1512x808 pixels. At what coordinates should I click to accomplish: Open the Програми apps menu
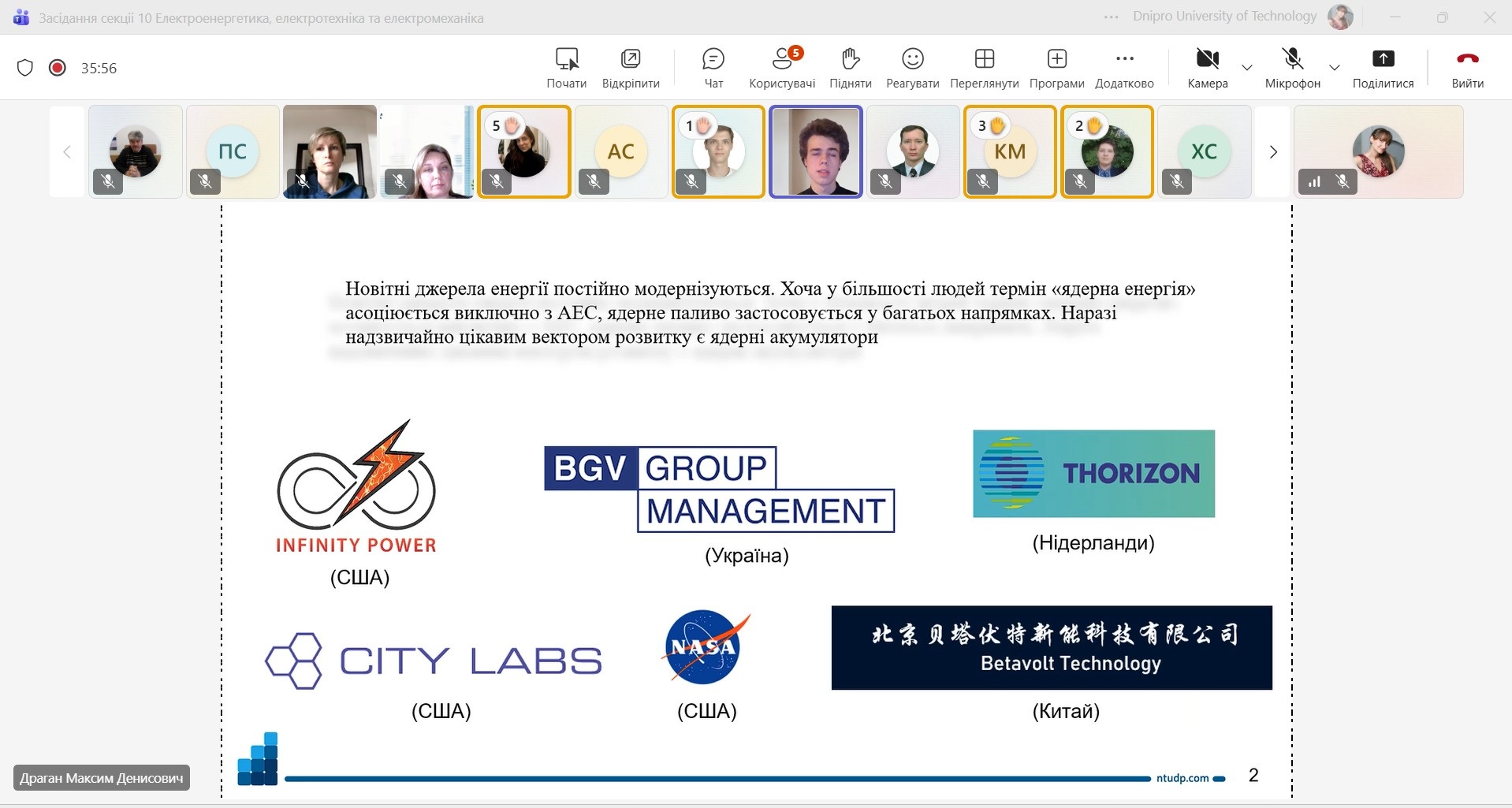[1056, 68]
